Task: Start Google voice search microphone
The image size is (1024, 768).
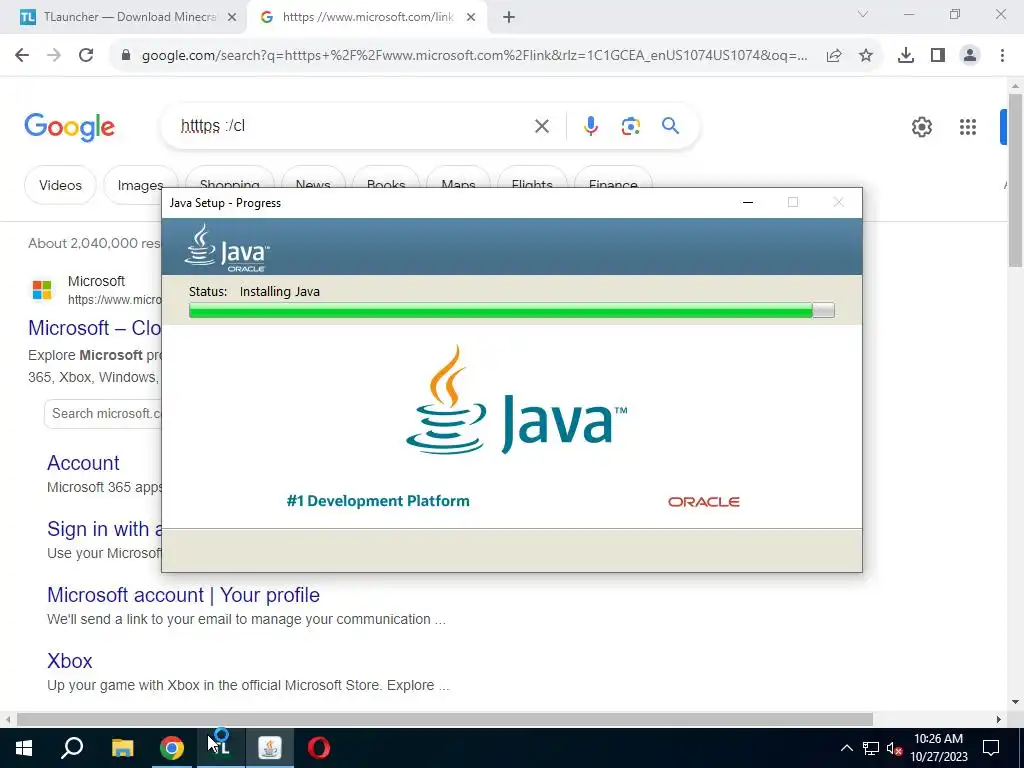Action: pyautogui.click(x=590, y=126)
